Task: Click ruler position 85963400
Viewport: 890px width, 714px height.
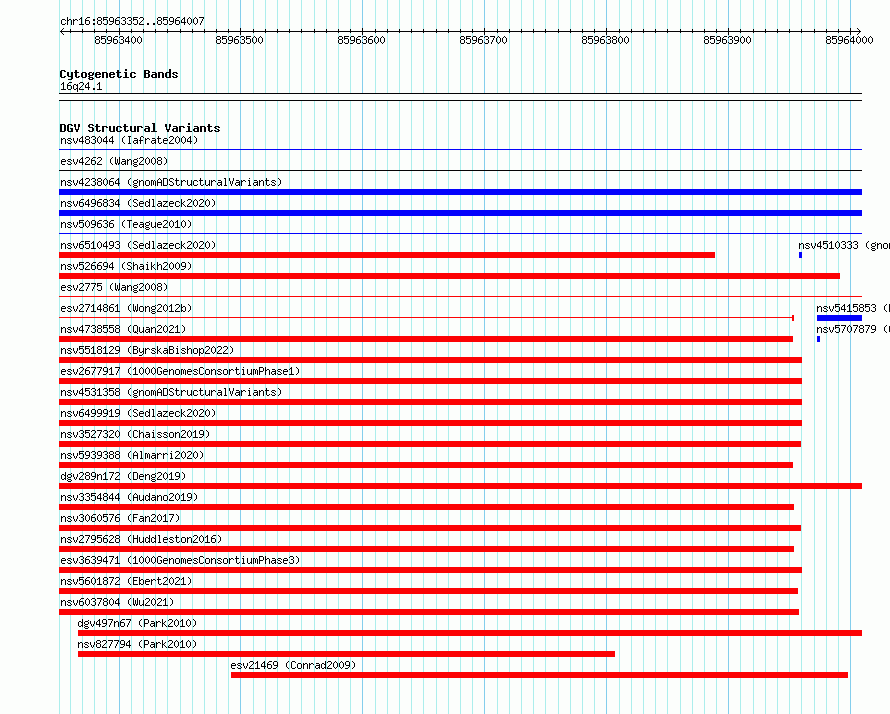Action: [x=119, y=40]
